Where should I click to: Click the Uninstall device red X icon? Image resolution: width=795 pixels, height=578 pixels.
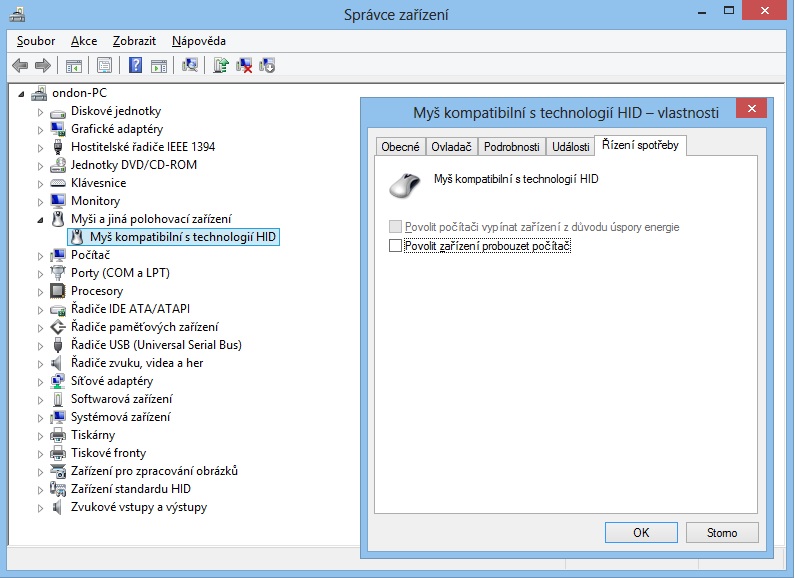point(244,65)
